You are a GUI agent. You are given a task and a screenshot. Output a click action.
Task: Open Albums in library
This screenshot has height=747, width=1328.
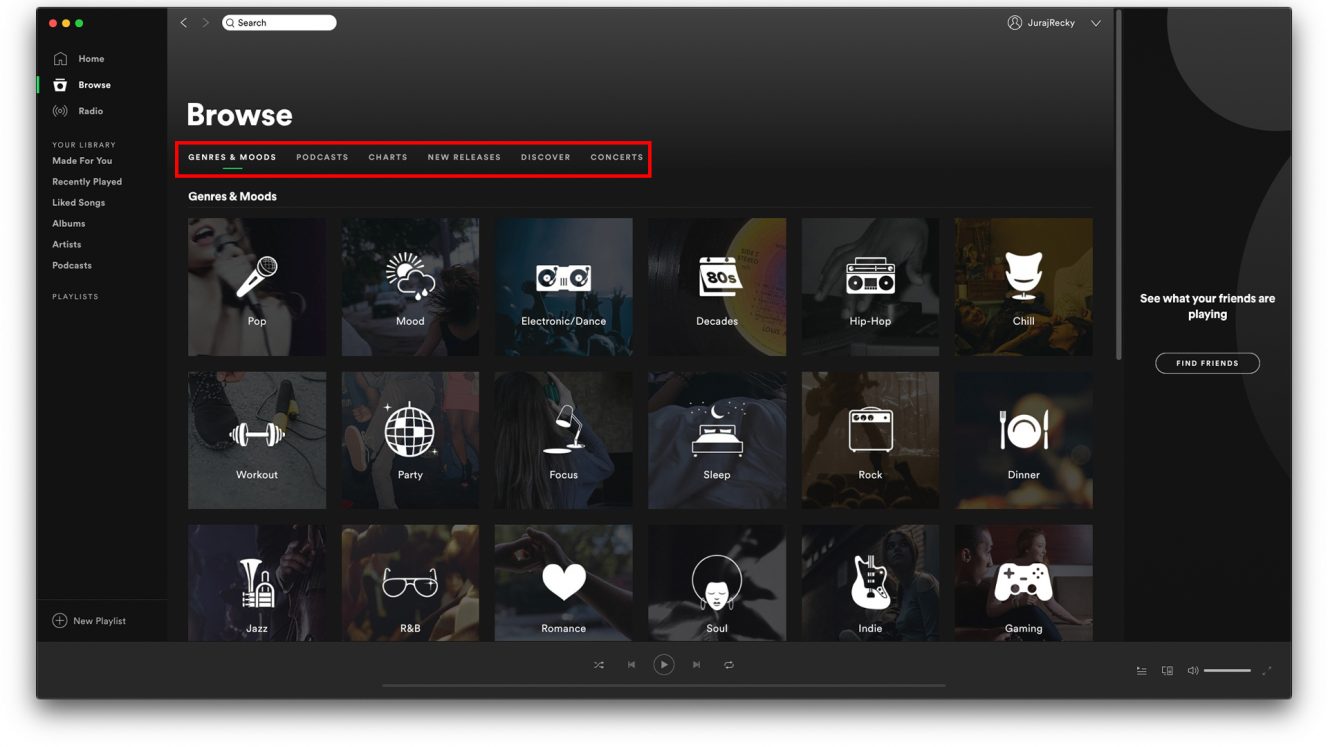click(x=69, y=224)
